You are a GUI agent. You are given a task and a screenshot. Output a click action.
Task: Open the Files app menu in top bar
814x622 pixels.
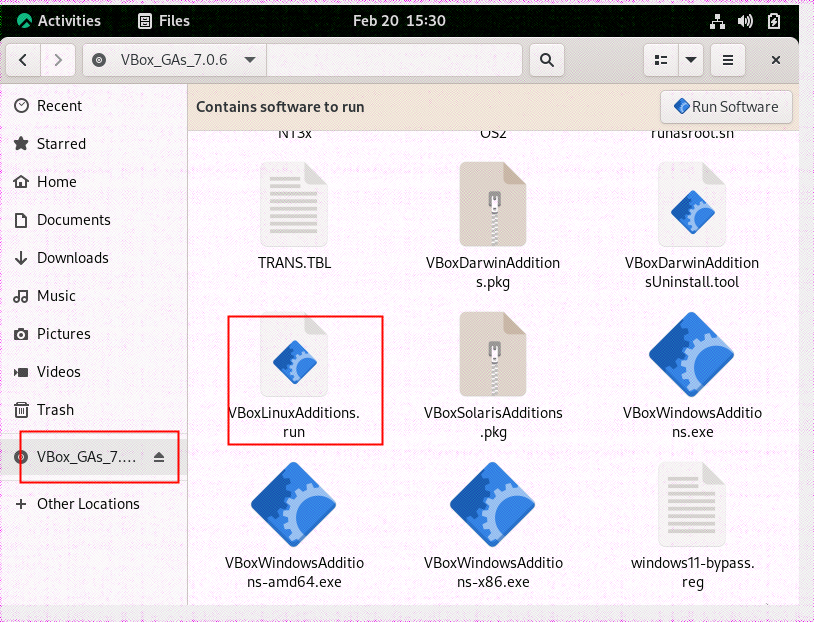(164, 21)
